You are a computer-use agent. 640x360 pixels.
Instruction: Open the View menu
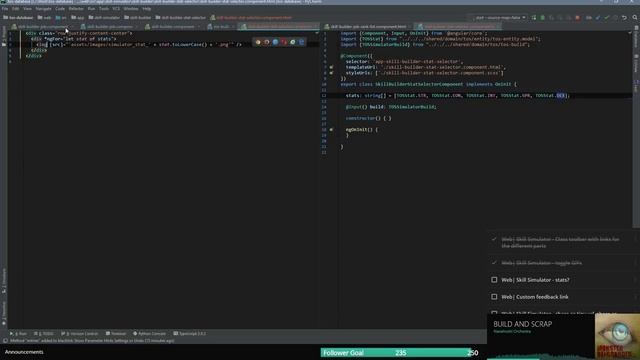click(x=27, y=9)
